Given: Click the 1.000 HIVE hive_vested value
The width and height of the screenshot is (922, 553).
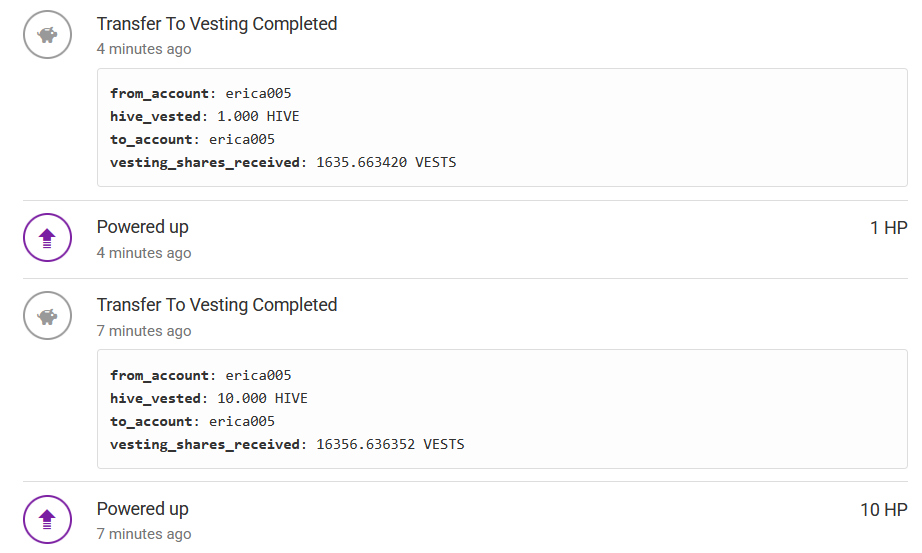Looking at the screenshot, I should click(258, 116).
